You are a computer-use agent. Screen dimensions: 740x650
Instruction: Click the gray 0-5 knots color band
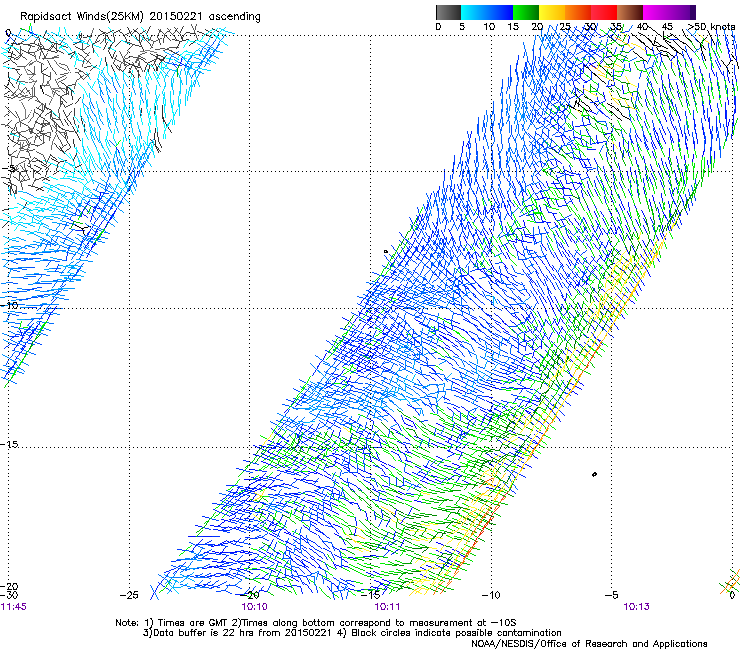[448, 12]
